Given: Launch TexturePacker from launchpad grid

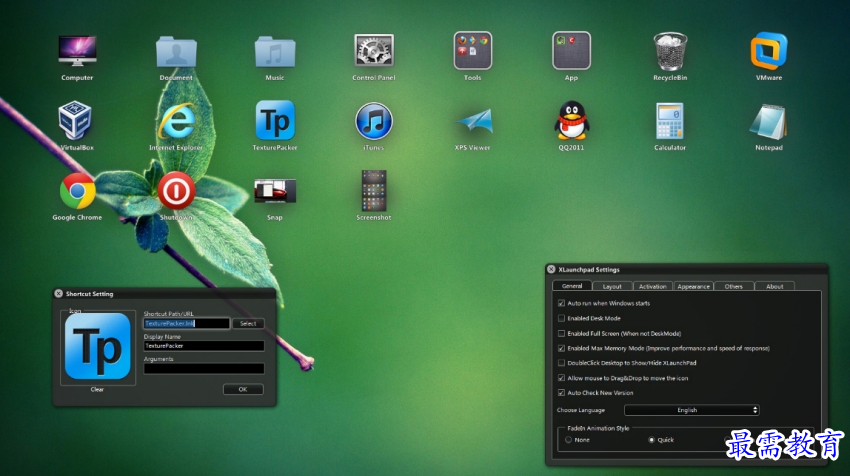Looking at the screenshot, I should [x=275, y=120].
